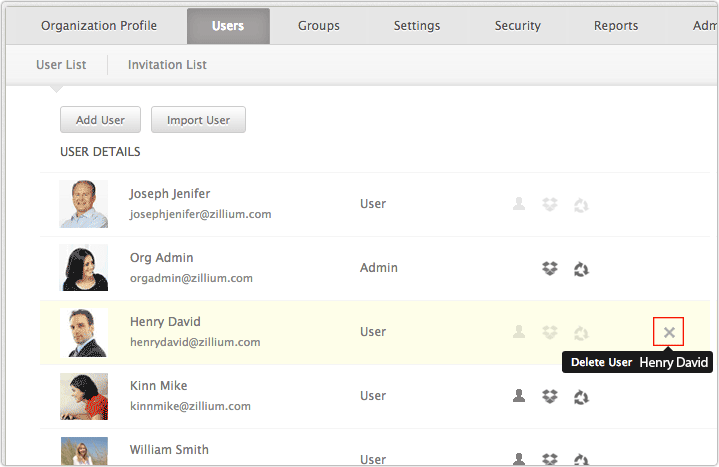Open the Organization Profile tab
Viewport: 719px width, 467px height.
(99, 26)
